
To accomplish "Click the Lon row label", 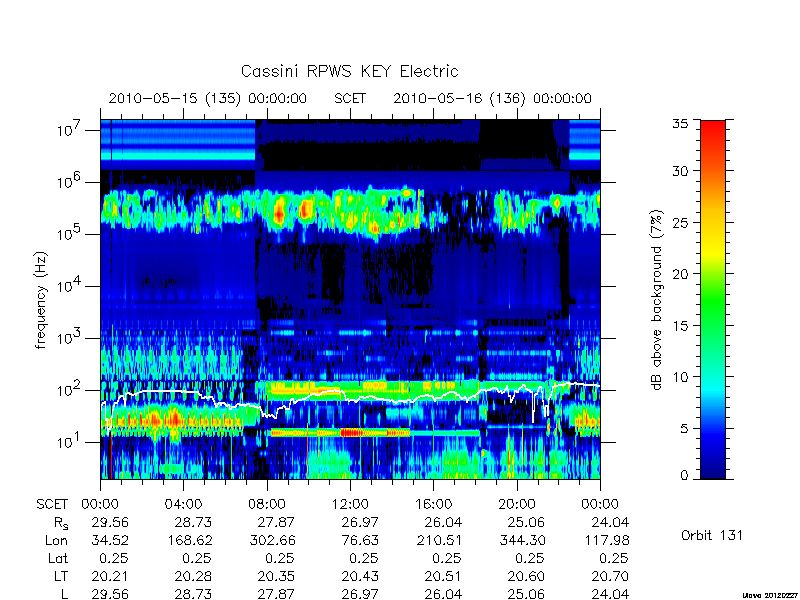I will [57, 540].
